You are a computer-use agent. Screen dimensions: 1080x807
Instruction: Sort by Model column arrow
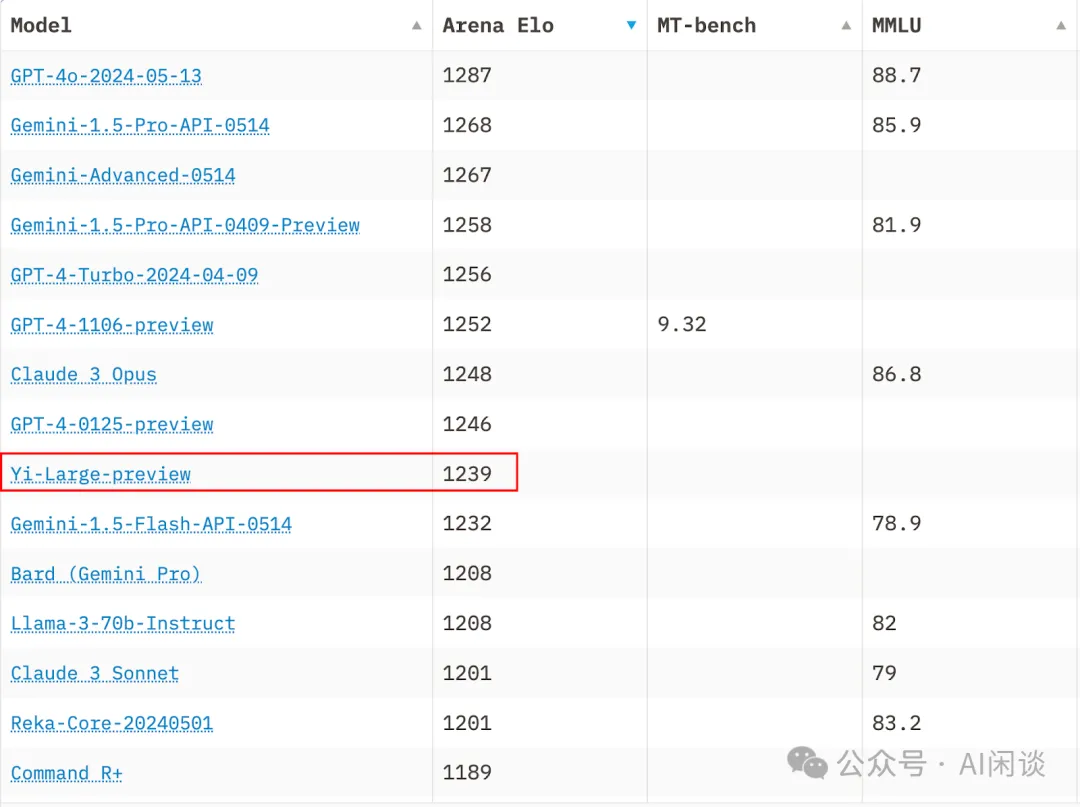pyautogui.click(x=417, y=25)
